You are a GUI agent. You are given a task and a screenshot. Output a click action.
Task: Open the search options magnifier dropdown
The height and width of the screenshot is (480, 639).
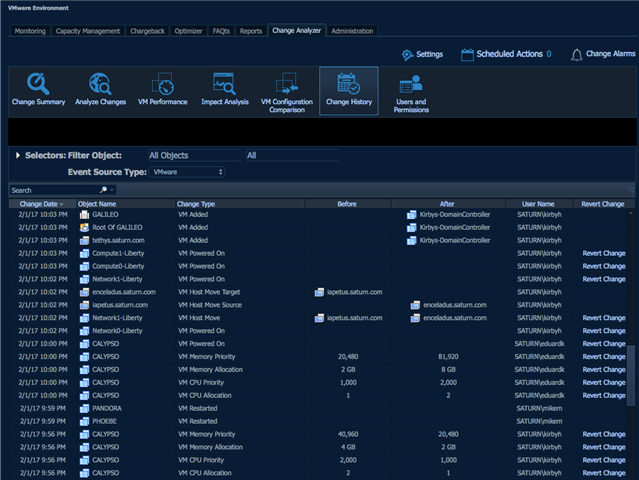[x=106, y=190]
